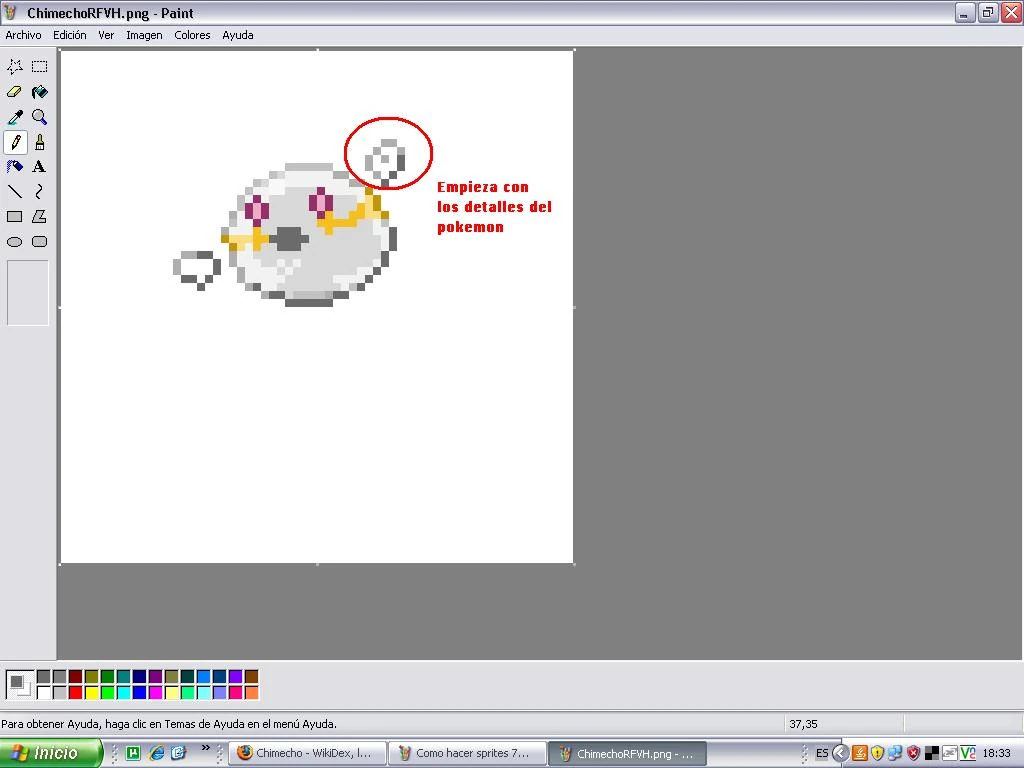The height and width of the screenshot is (768, 1024).
Task: Click the Inicio start button
Action: 51,753
